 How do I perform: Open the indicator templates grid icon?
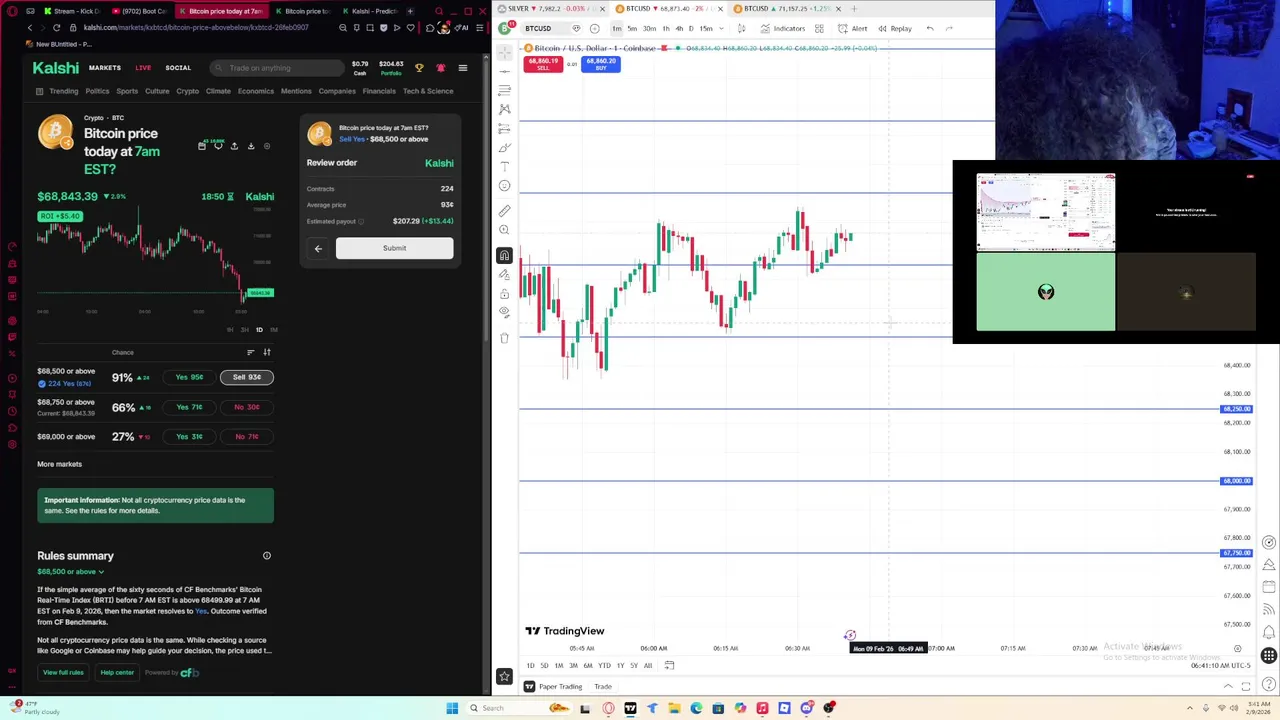click(819, 28)
